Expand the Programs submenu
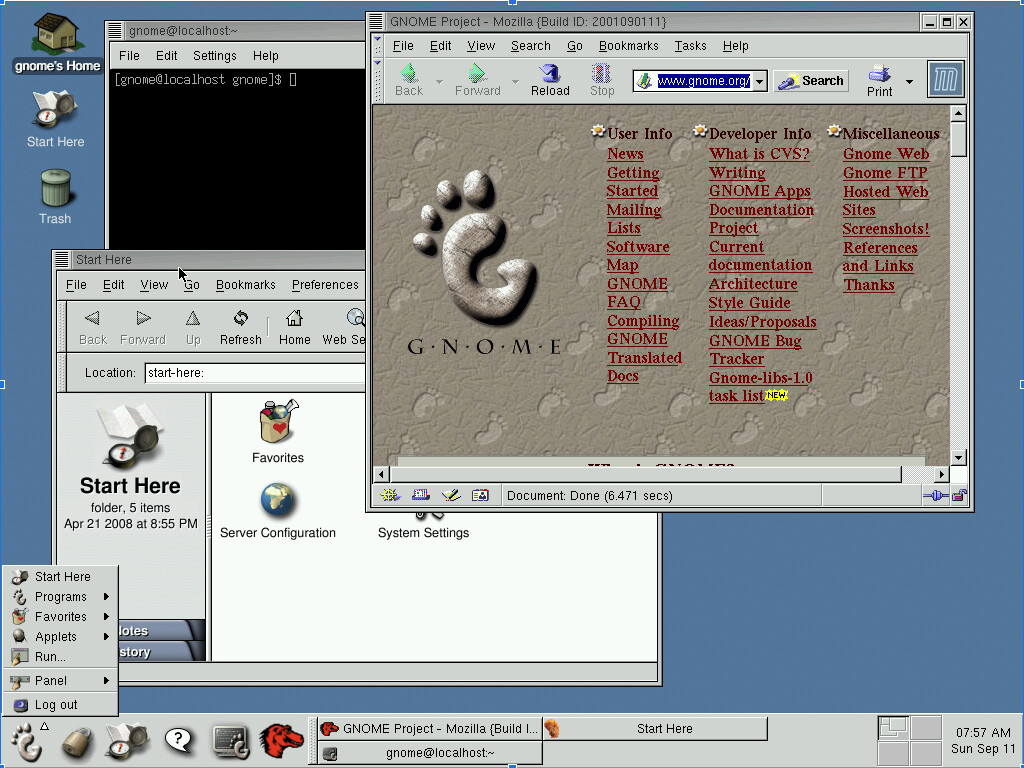The width and height of the screenshot is (1024, 768). coord(61,597)
